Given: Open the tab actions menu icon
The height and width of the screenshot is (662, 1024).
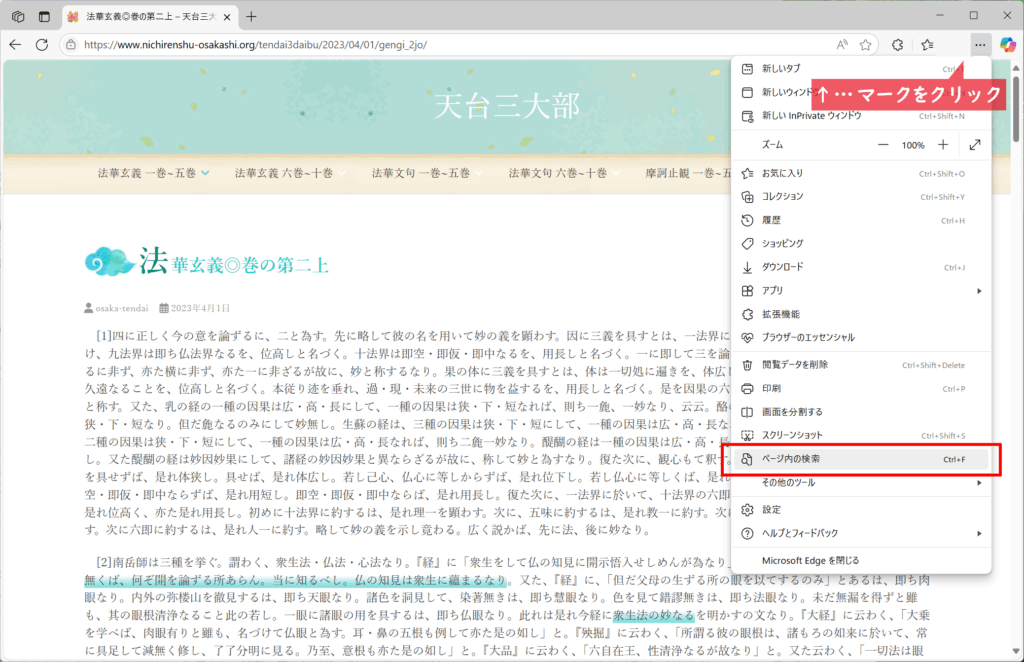Looking at the screenshot, I should point(44,16).
